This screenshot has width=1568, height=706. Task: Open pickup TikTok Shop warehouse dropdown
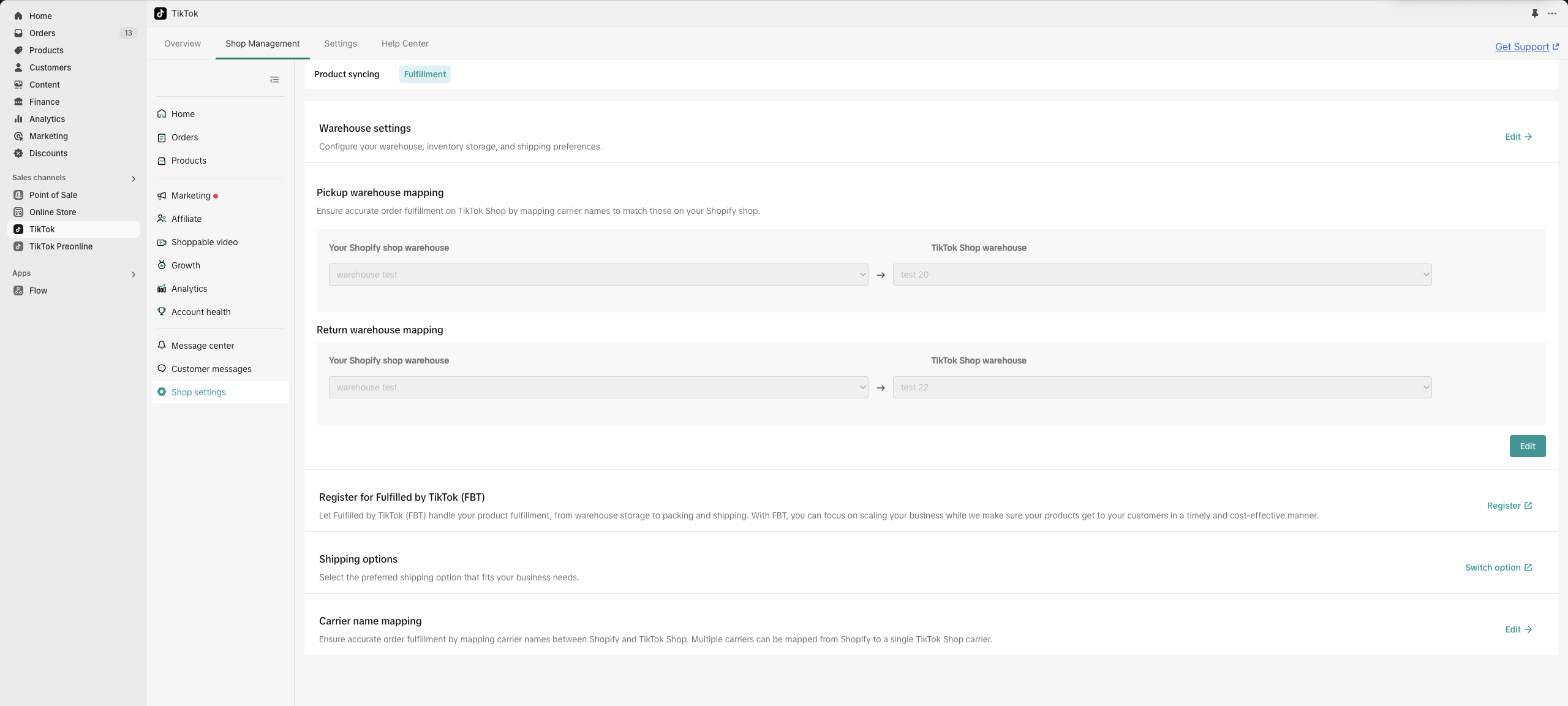click(1162, 275)
